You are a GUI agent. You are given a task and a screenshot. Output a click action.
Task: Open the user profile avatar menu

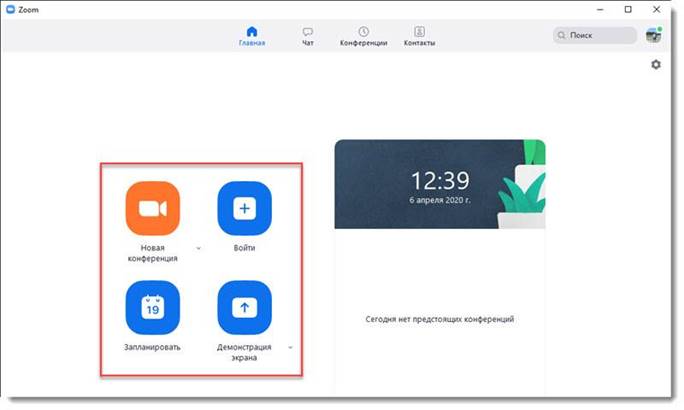point(653,35)
